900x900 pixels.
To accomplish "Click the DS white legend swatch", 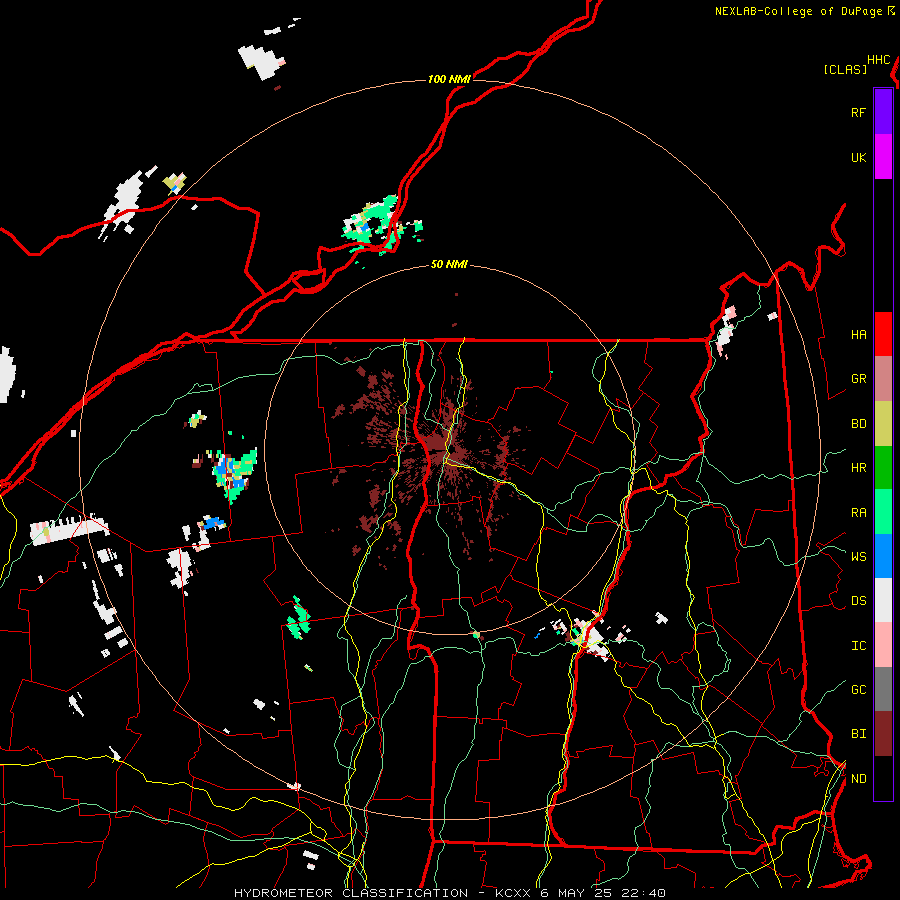I will [x=883, y=600].
